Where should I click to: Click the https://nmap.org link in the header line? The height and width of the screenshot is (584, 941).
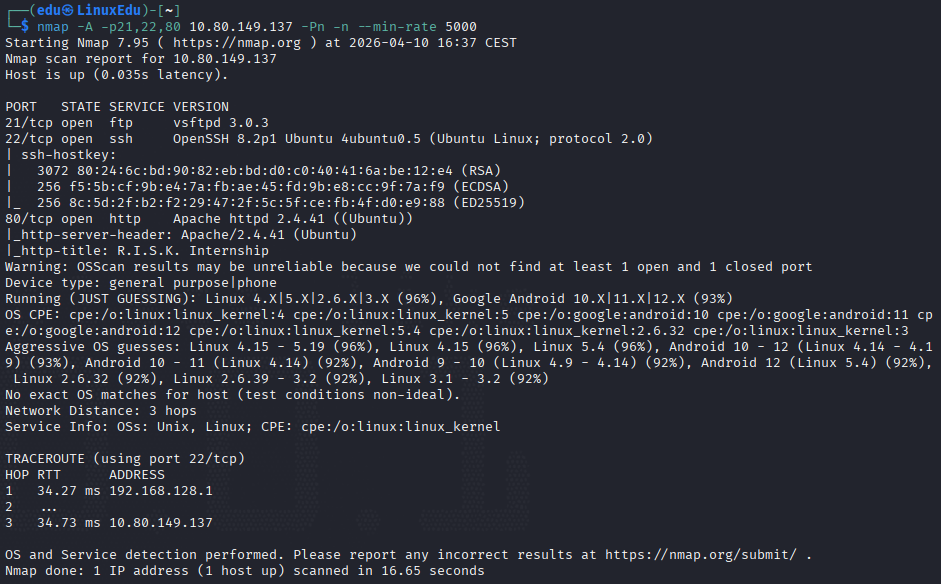tap(237, 43)
